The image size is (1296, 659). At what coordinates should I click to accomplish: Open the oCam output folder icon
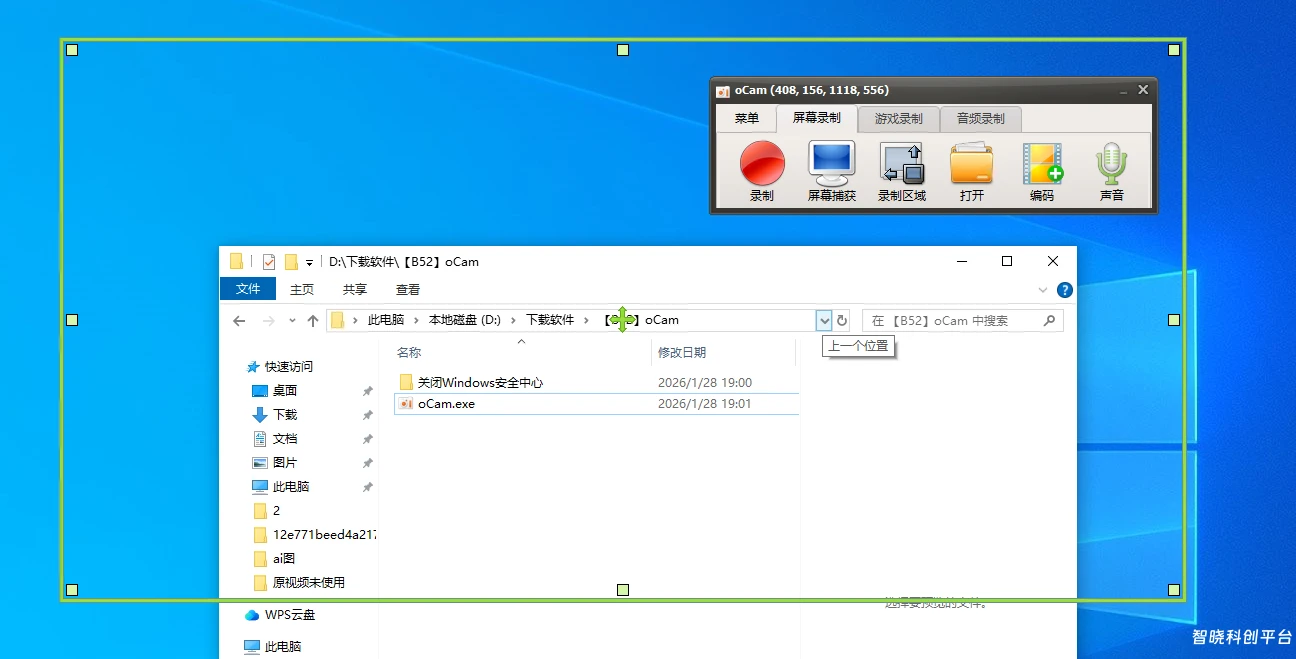[x=971, y=164]
